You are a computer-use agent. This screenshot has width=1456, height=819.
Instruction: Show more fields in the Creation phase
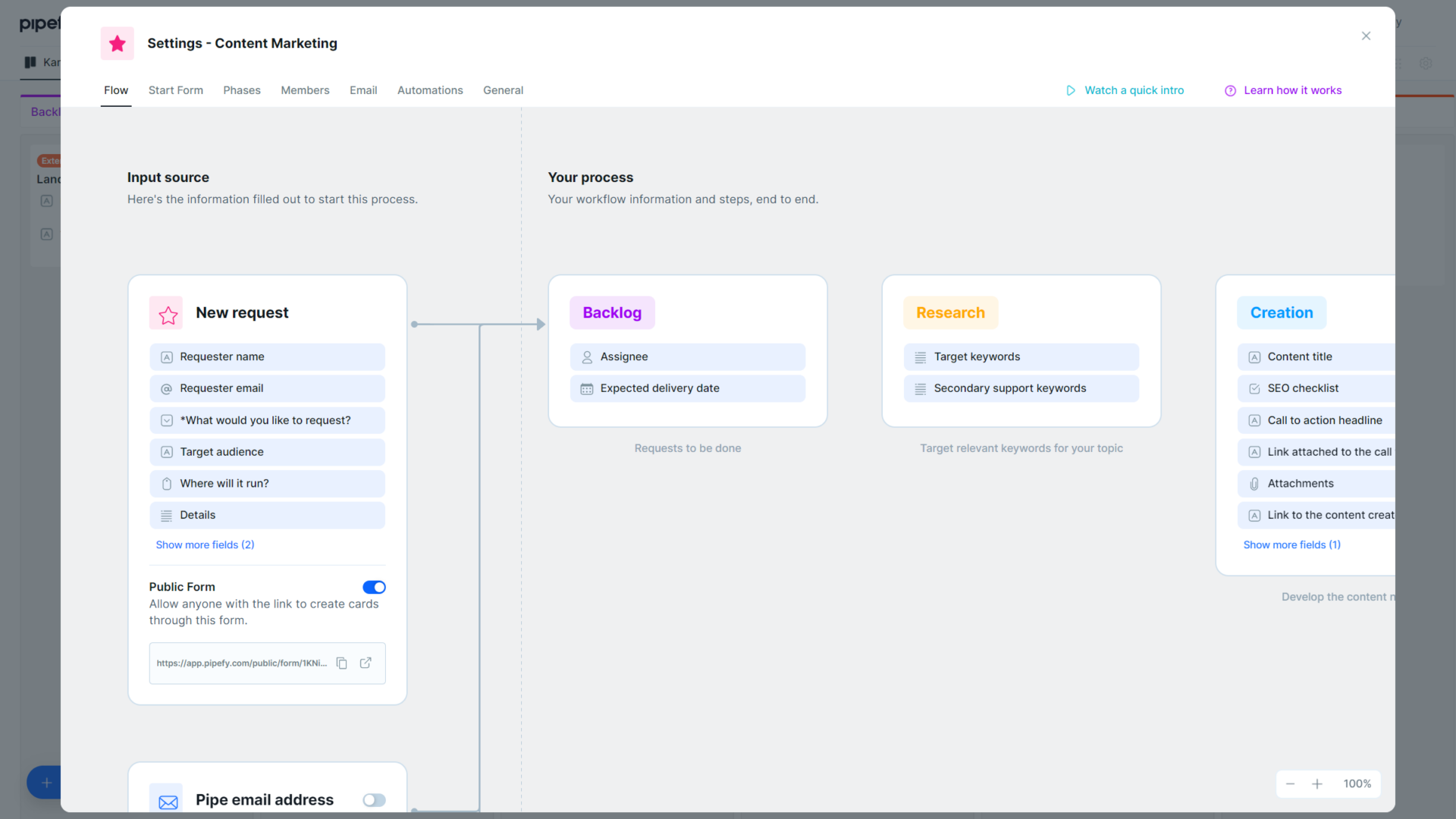tap(1292, 544)
